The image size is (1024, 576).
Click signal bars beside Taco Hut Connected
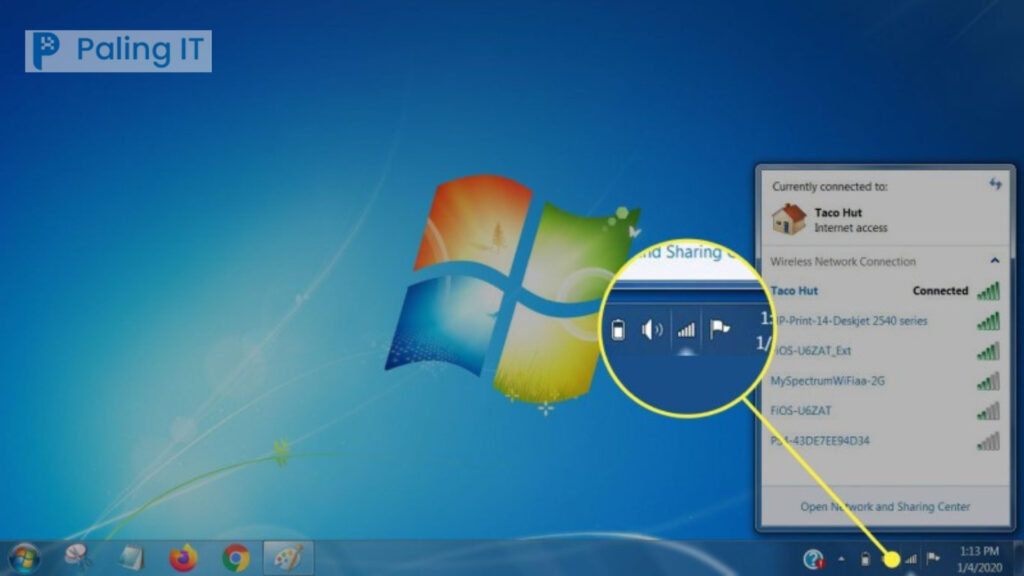point(989,291)
